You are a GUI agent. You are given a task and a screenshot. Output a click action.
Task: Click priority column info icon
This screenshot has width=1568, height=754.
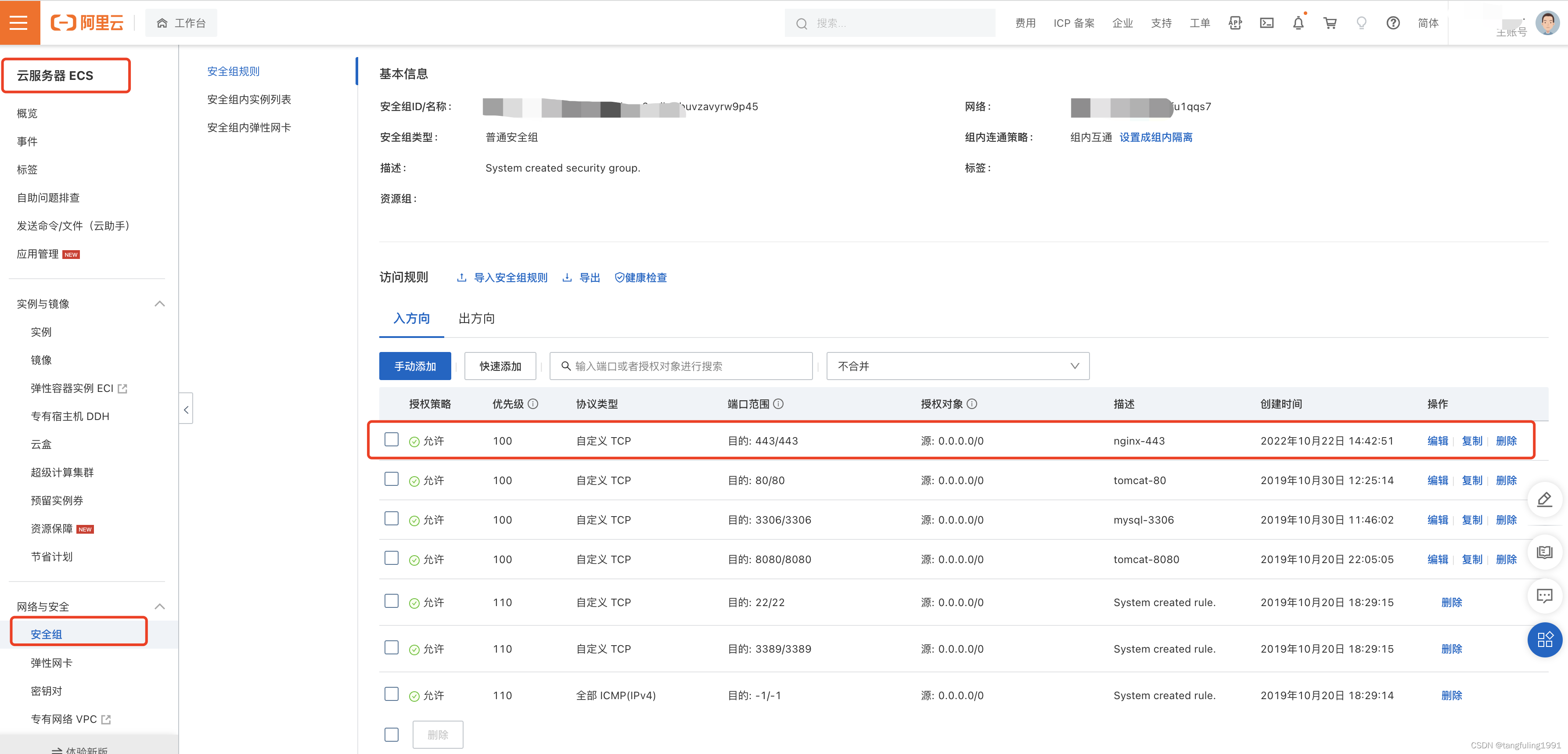533,404
